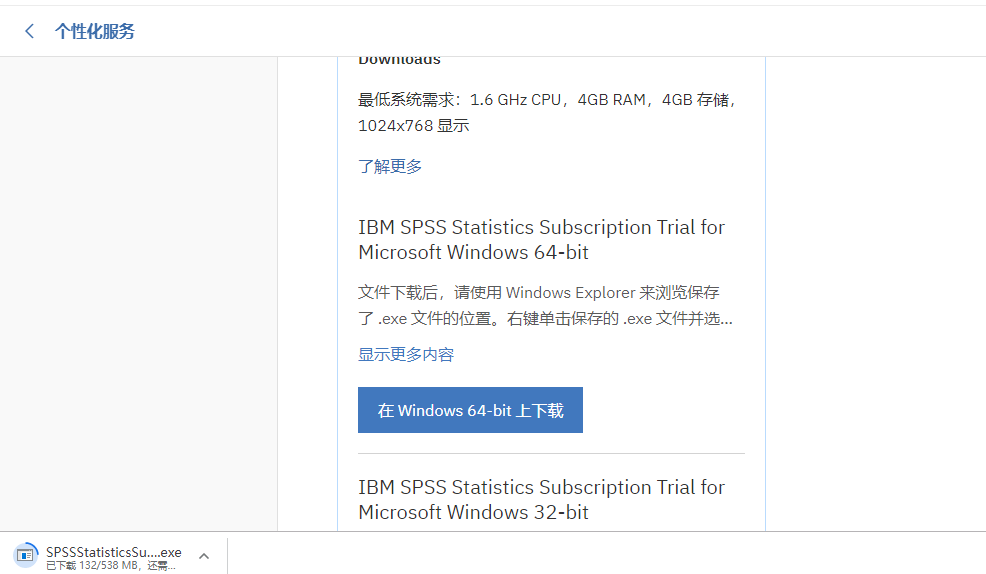This screenshot has width=986, height=574.
Task: Click the back arrow beside 个性化服务
Action: coord(30,31)
